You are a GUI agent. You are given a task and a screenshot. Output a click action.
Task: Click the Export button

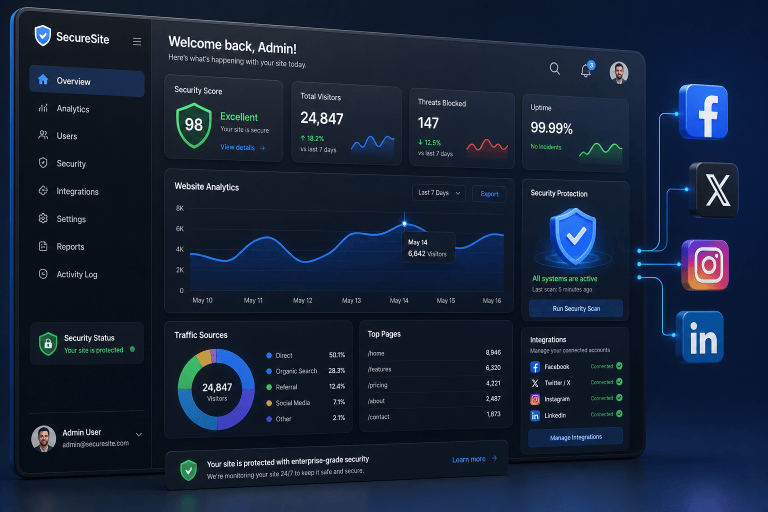point(489,194)
